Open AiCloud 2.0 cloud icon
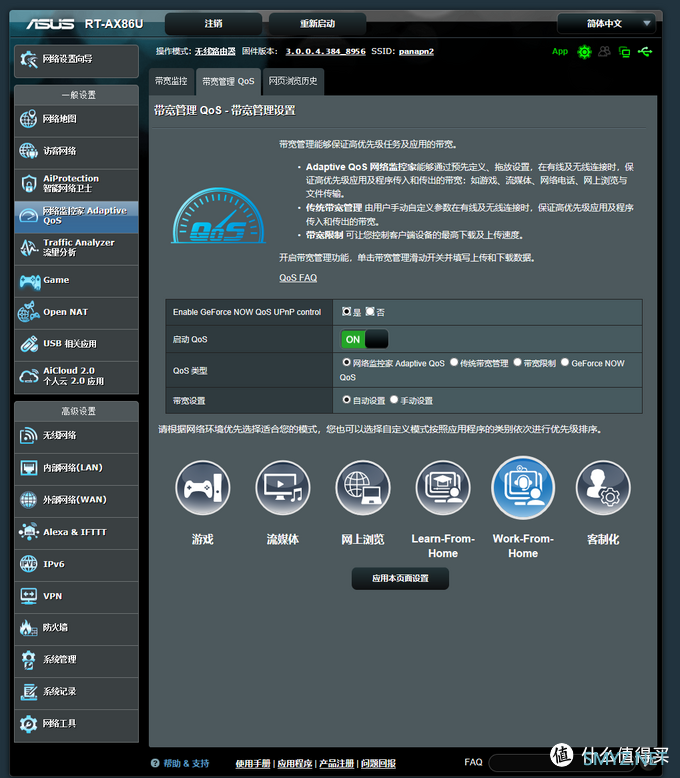The height and width of the screenshot is (778, 680). coord(29,377)
